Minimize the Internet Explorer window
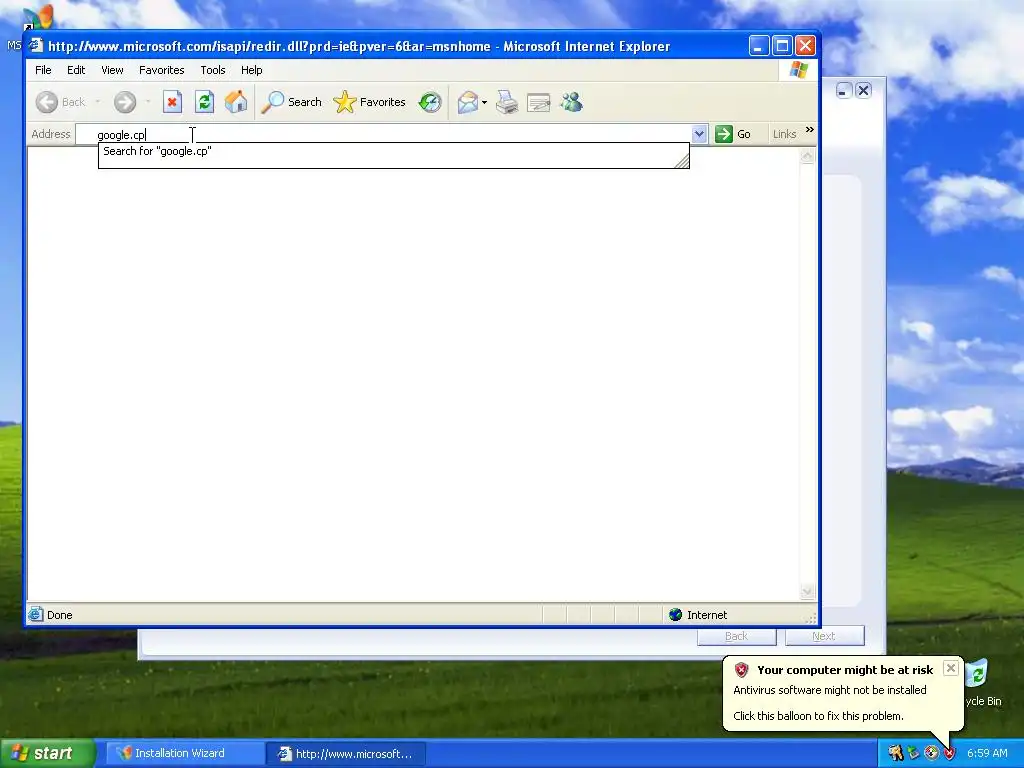1024x768 pixels. point(758,46)
